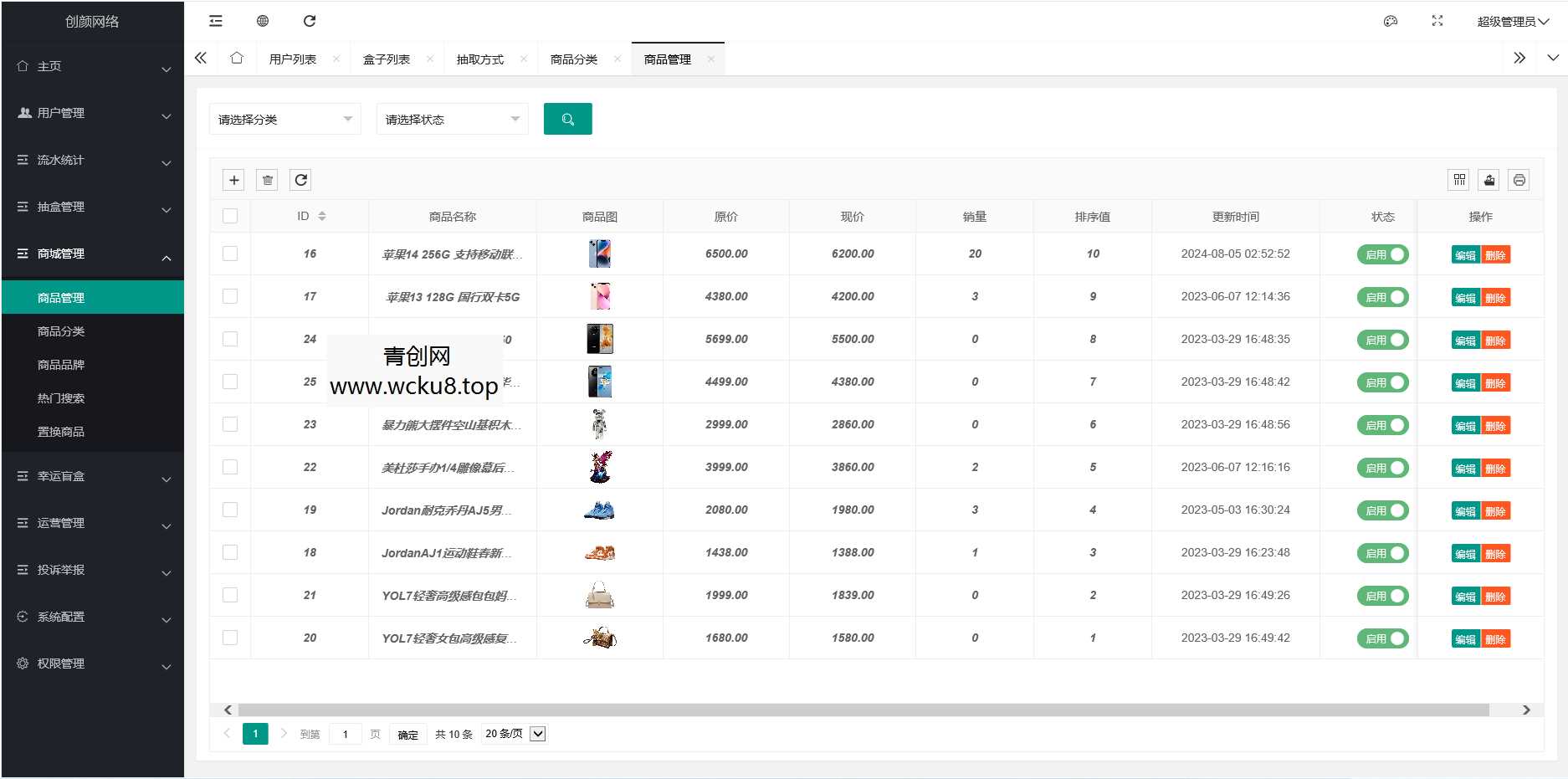Tick the select-all checkbox in table header
This screenshot has height=779, width=1568.
click(x=230, y=216)
